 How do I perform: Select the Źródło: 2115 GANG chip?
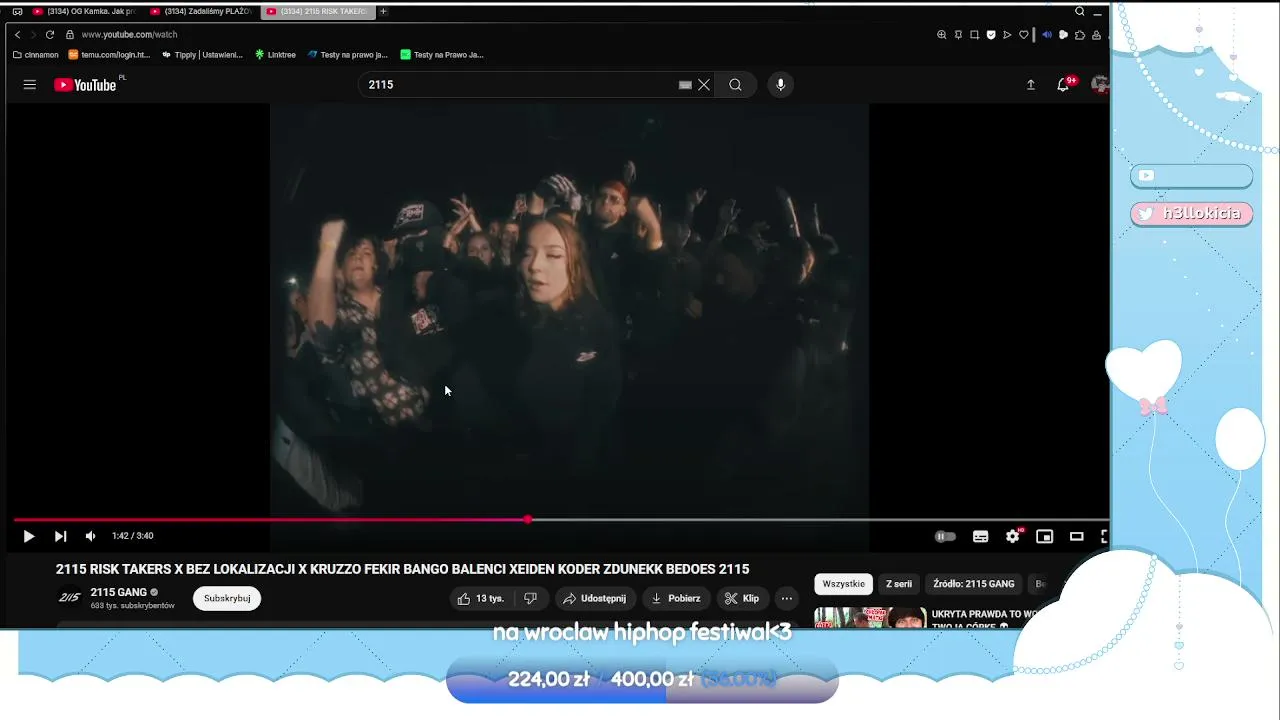coord(974,584)
